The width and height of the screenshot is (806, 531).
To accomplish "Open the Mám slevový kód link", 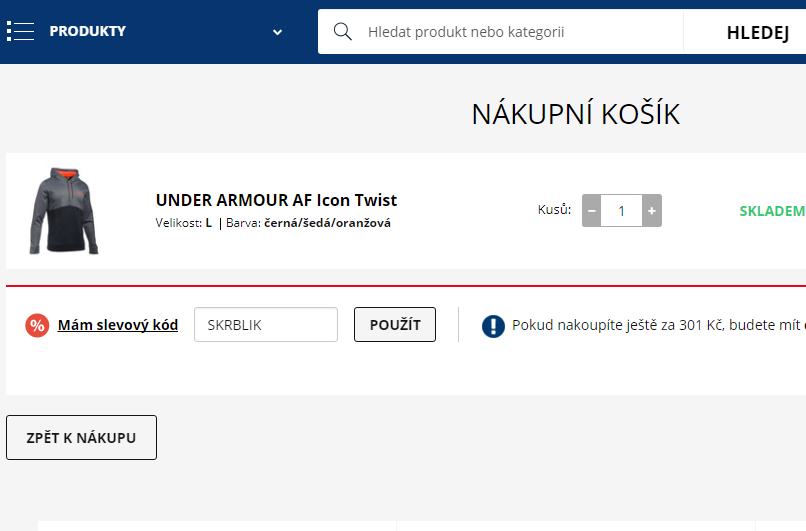I will pyautogui.click(x=118, y=325).
